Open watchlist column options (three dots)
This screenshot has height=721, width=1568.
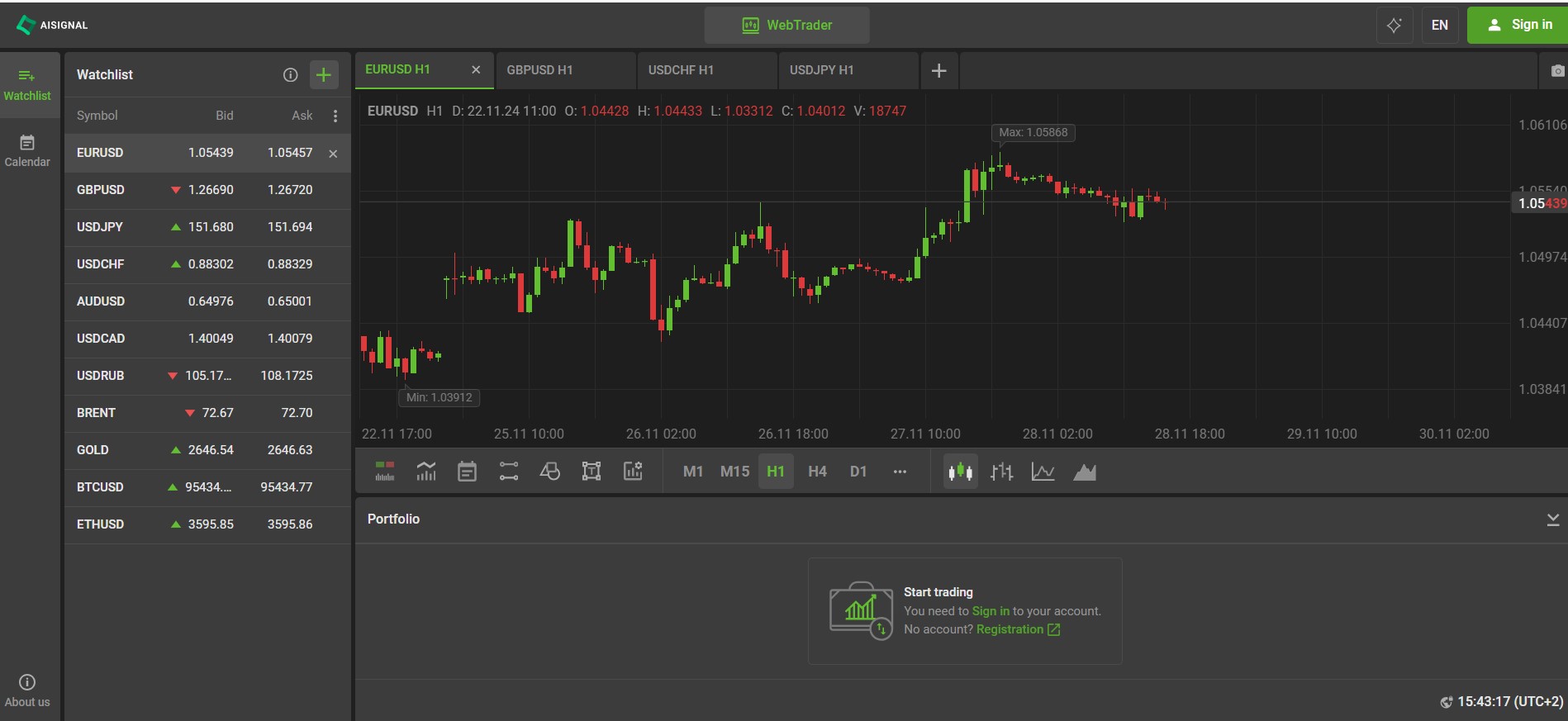tap(335, 116)
